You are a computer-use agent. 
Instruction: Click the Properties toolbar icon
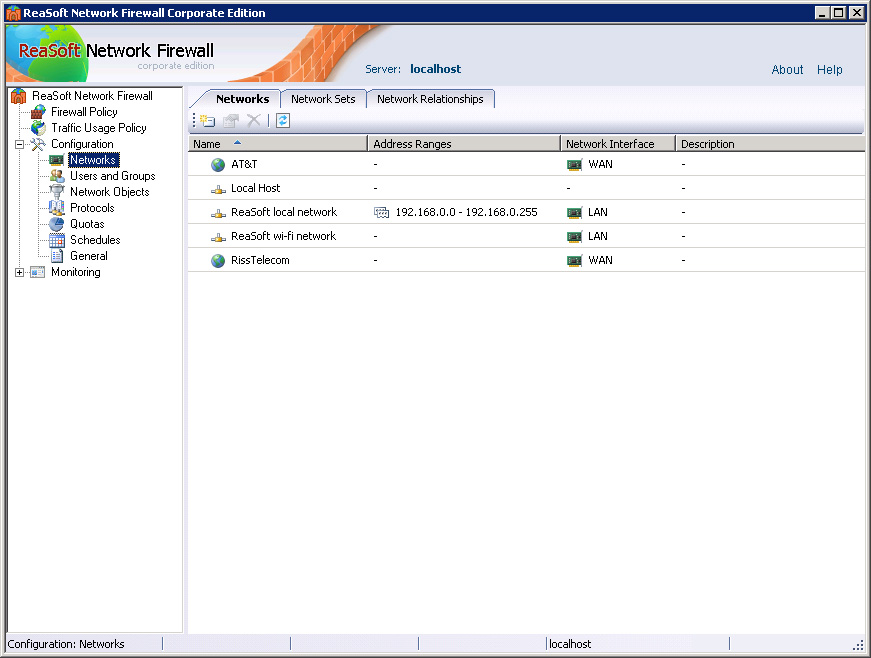pyautogui.click(x=231, y=120)
